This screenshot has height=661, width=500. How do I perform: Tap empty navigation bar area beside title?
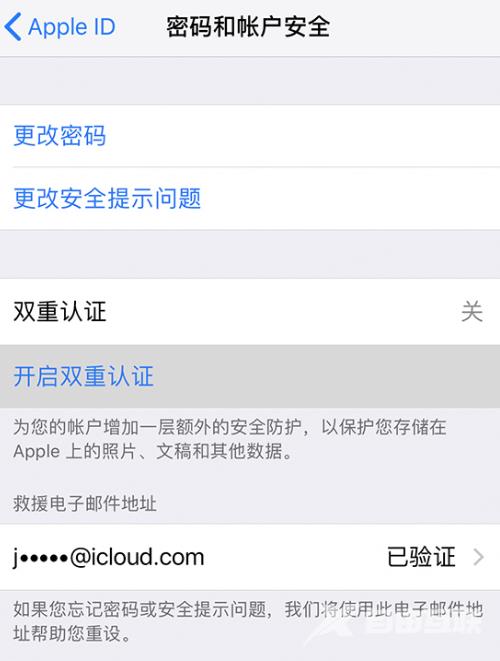tap(415, 27)
